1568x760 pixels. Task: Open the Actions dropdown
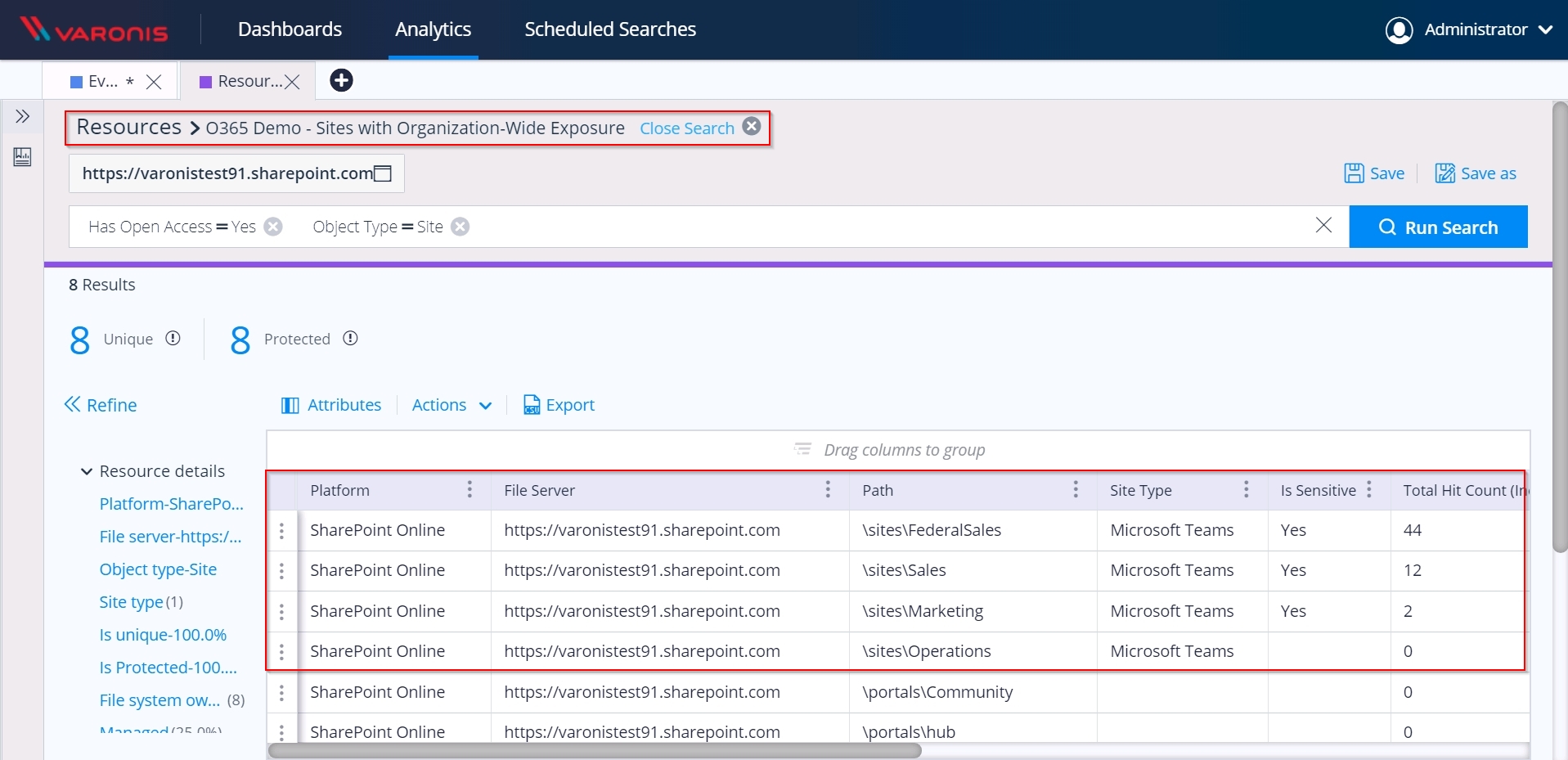(x=452, y=405)
